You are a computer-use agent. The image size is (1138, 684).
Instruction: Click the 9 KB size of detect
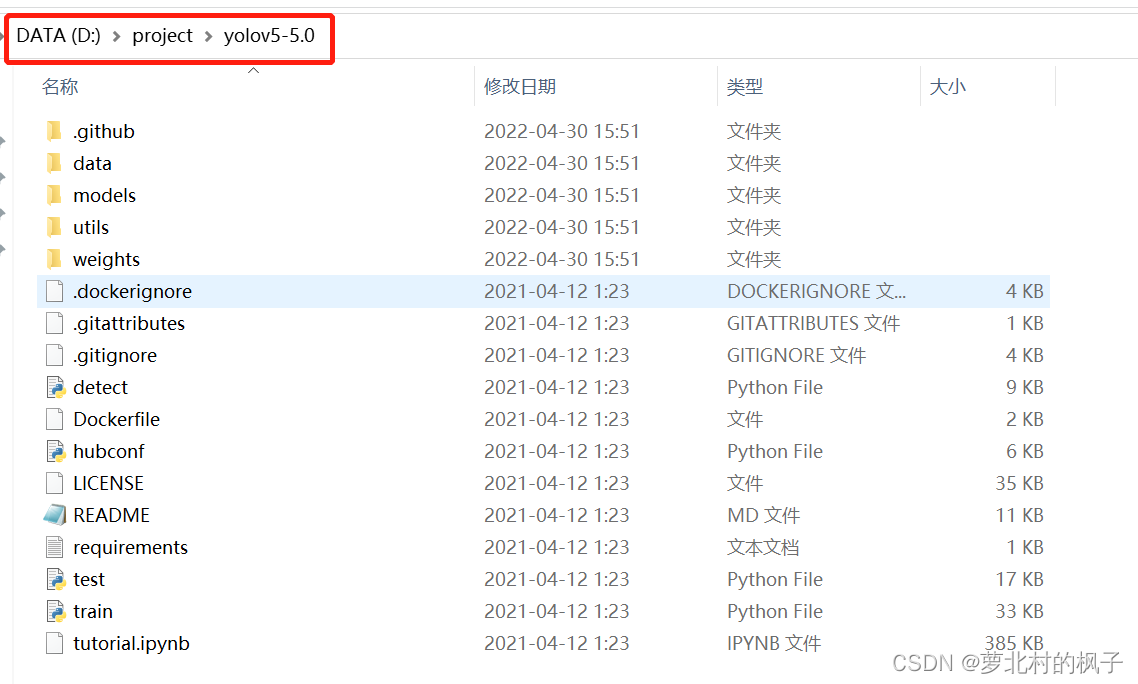pyautogui.click(x=1025, y=387)
